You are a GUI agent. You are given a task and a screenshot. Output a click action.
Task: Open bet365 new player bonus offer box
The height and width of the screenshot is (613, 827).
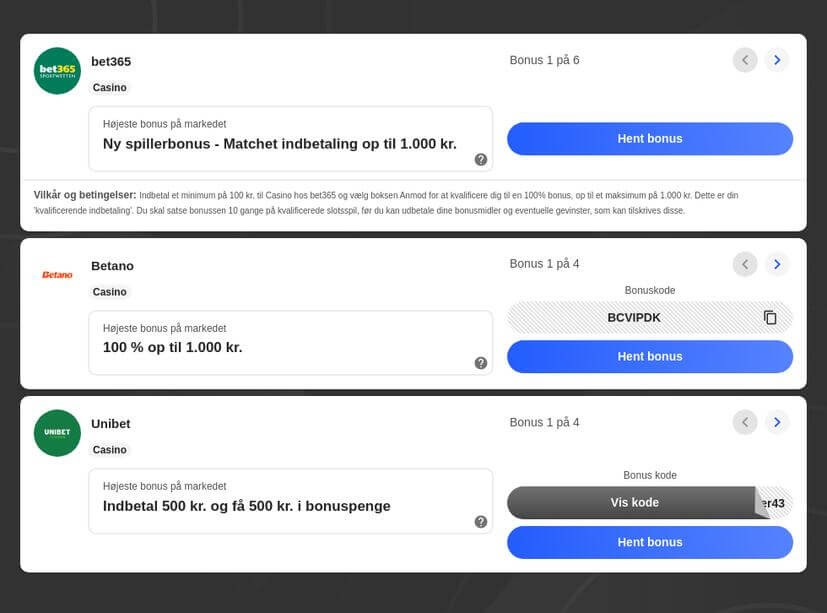(291, 139)
